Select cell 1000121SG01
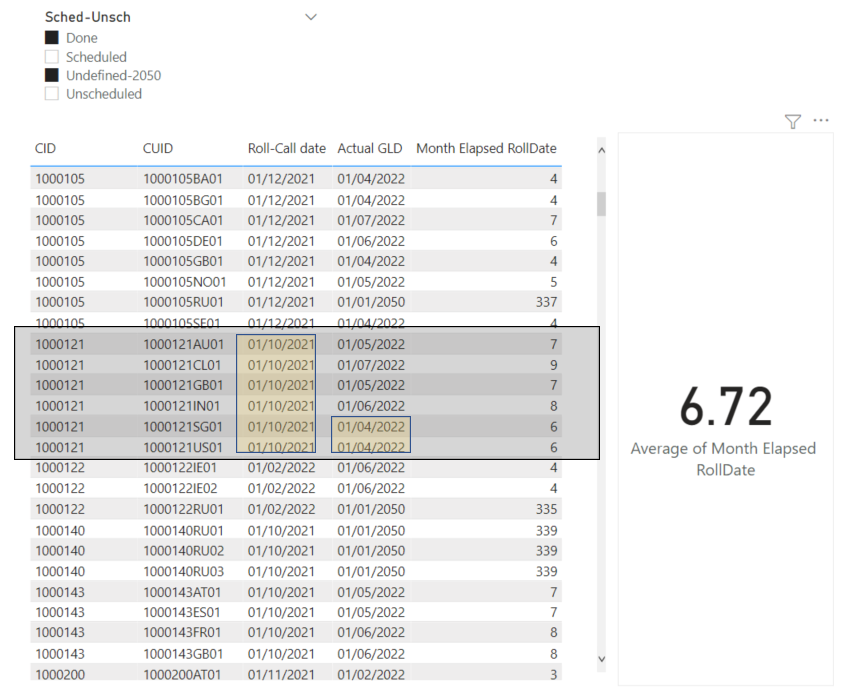868x700 pixels. [x=183, y=427]
